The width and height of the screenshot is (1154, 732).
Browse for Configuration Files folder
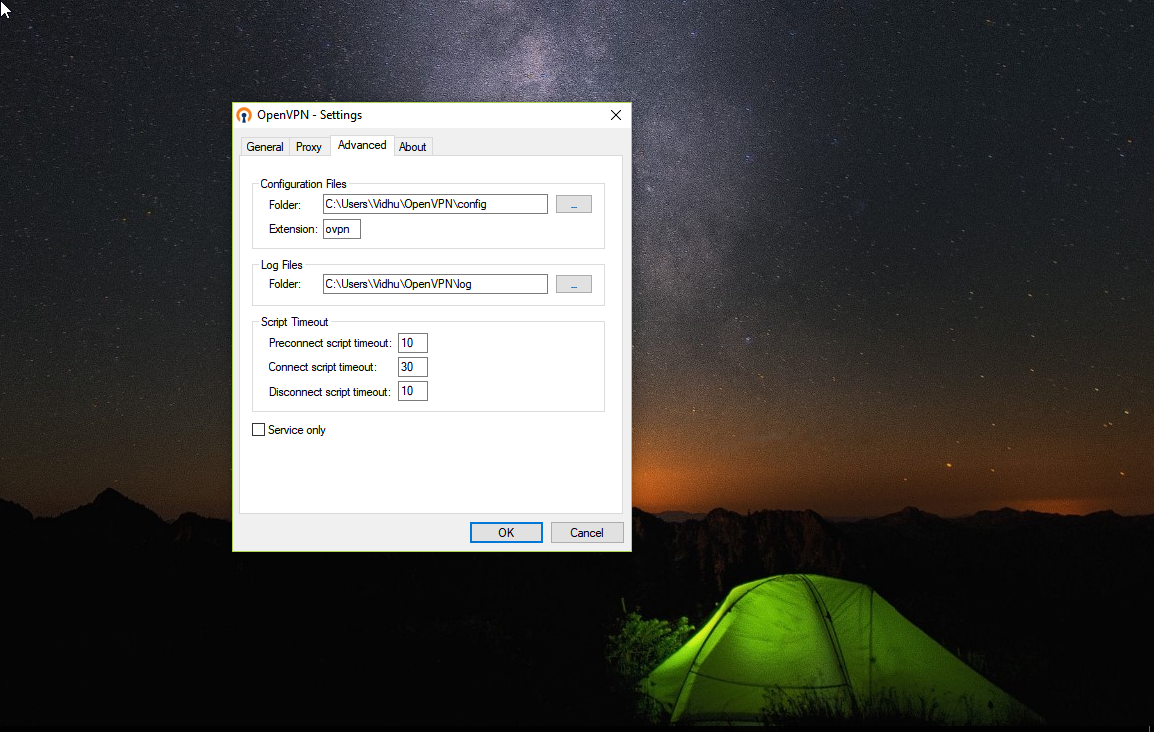573,204
